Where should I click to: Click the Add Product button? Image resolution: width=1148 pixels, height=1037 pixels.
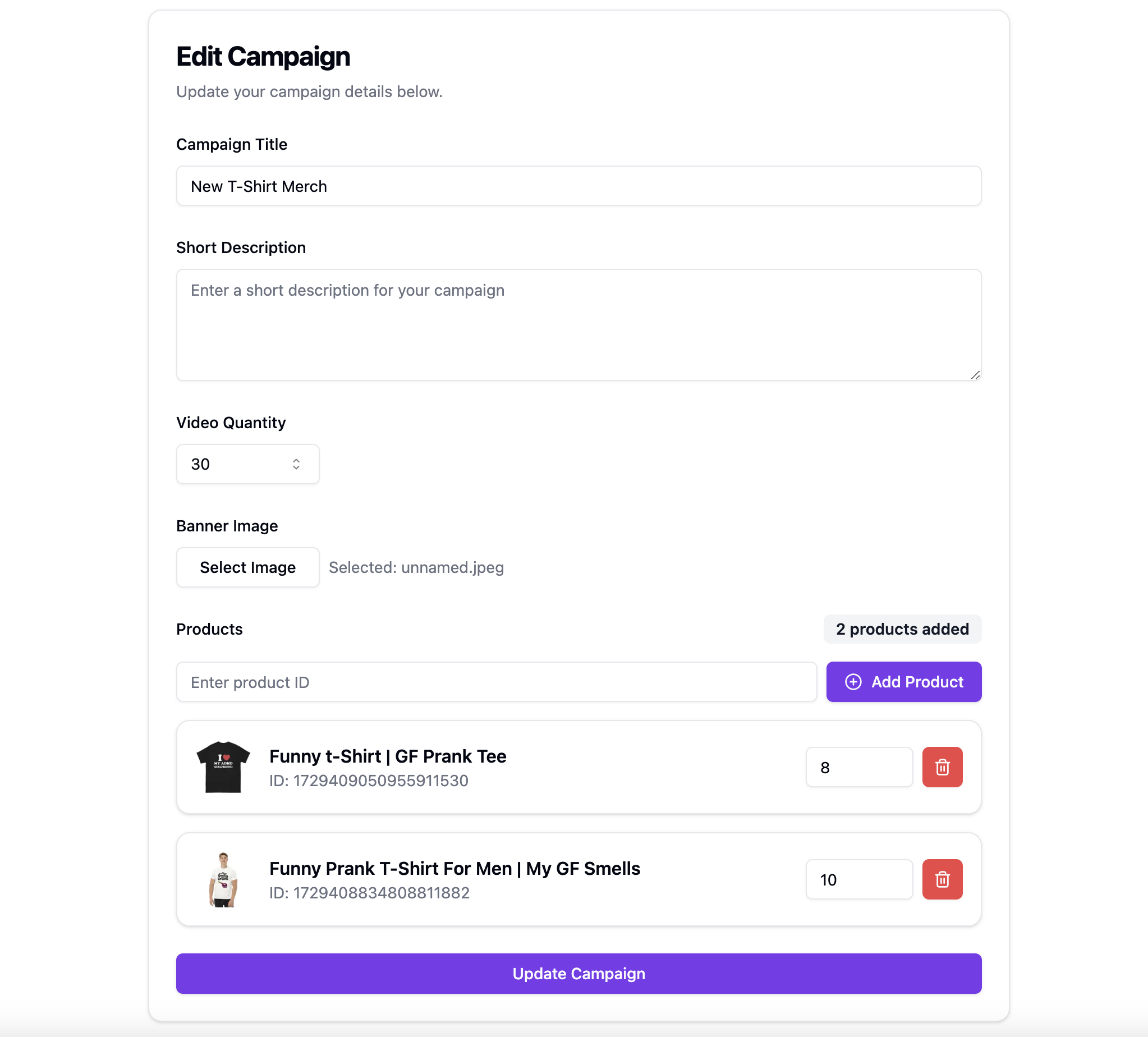904,682
